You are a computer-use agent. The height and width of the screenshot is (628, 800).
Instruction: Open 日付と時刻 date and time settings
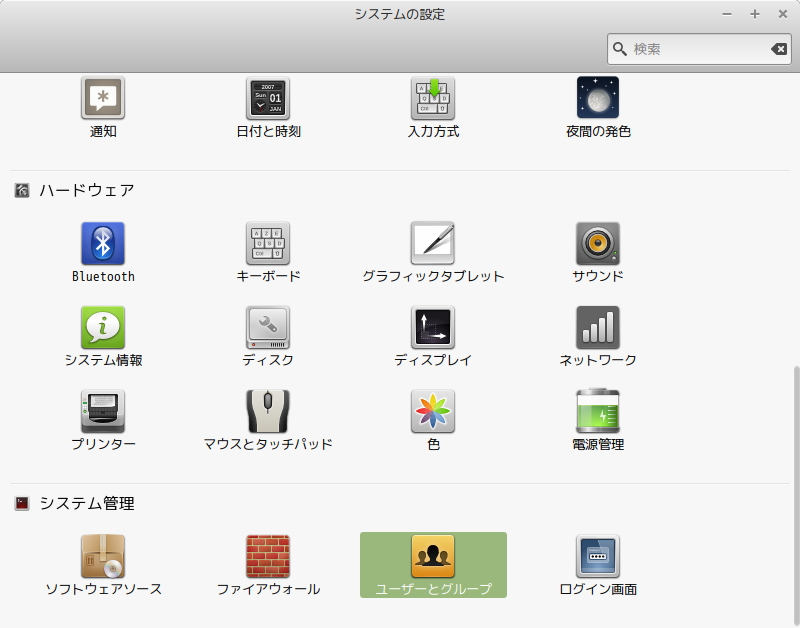[268, 108]
